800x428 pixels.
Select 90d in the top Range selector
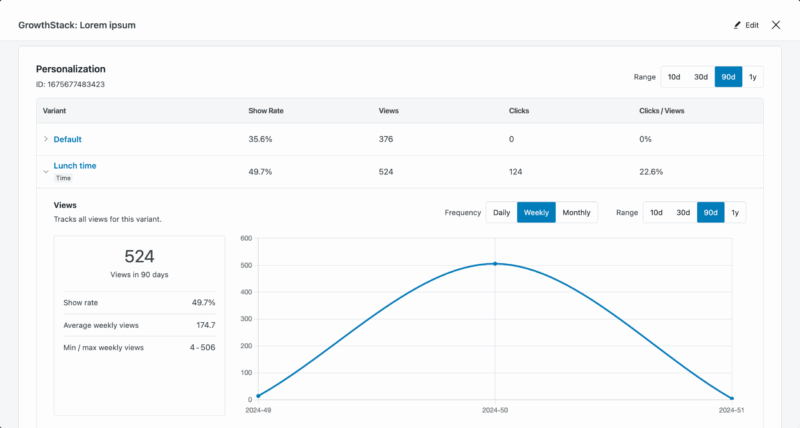coord(728,76)
